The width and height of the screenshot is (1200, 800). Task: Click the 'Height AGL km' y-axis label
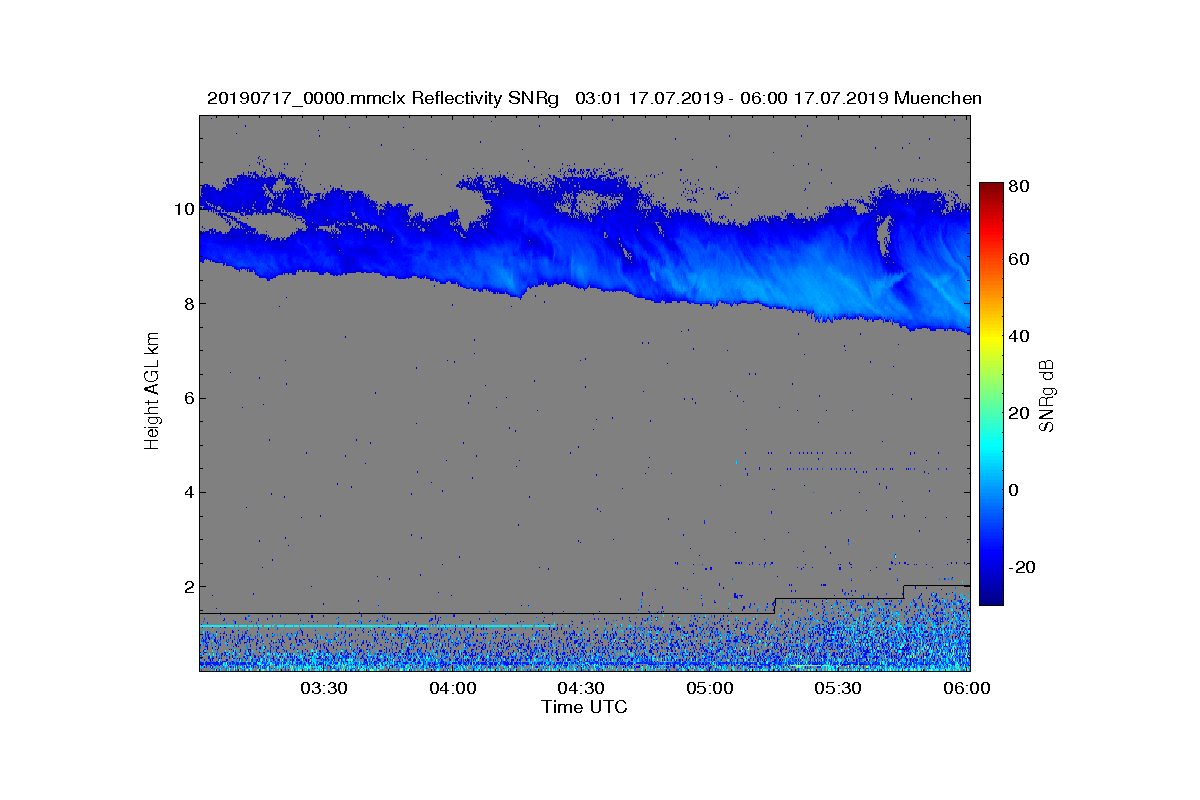click(152, 392)
